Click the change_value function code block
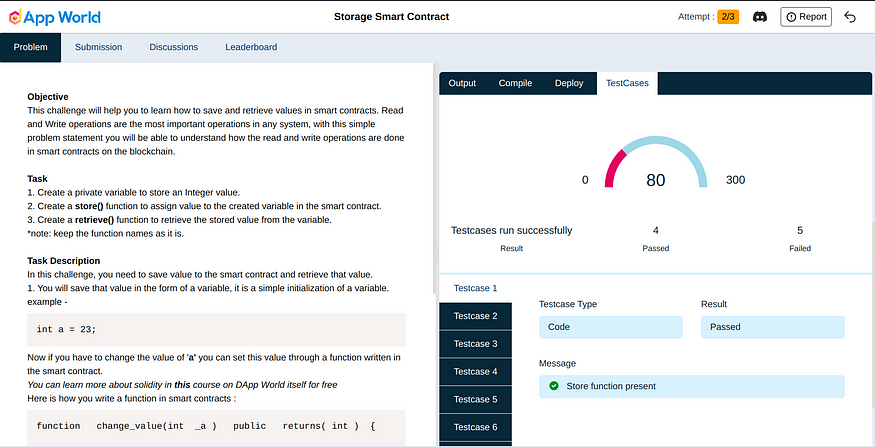Viewport: 875px width, 447px height. (x=217, y=428)
